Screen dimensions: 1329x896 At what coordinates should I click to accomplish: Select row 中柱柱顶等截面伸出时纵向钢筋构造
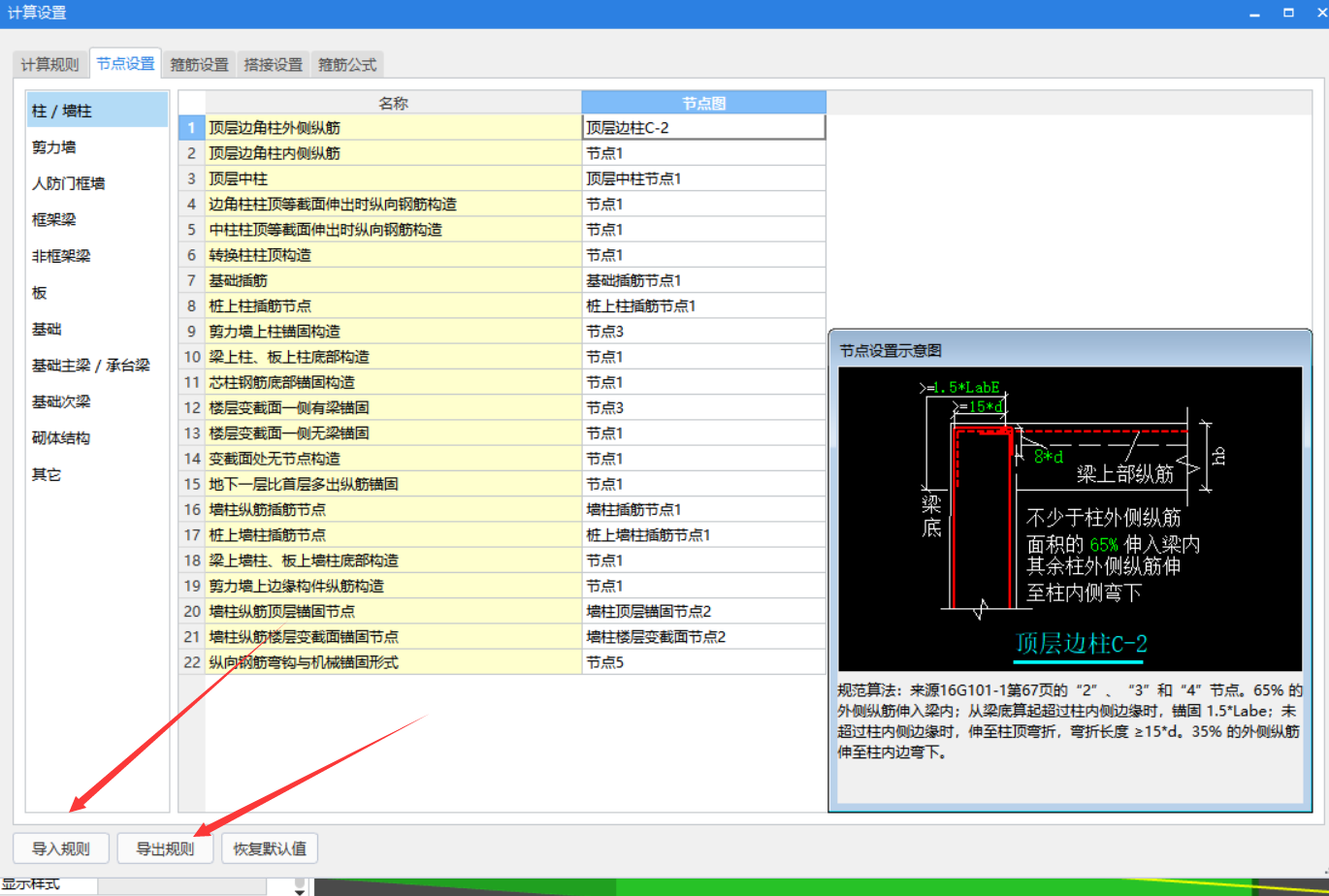tap(393, 230)
